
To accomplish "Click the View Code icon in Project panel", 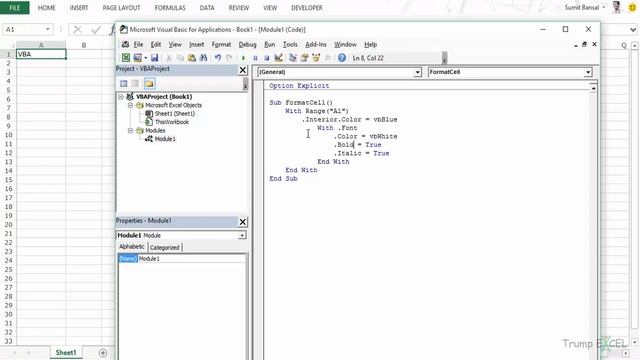I will point(124,84).
